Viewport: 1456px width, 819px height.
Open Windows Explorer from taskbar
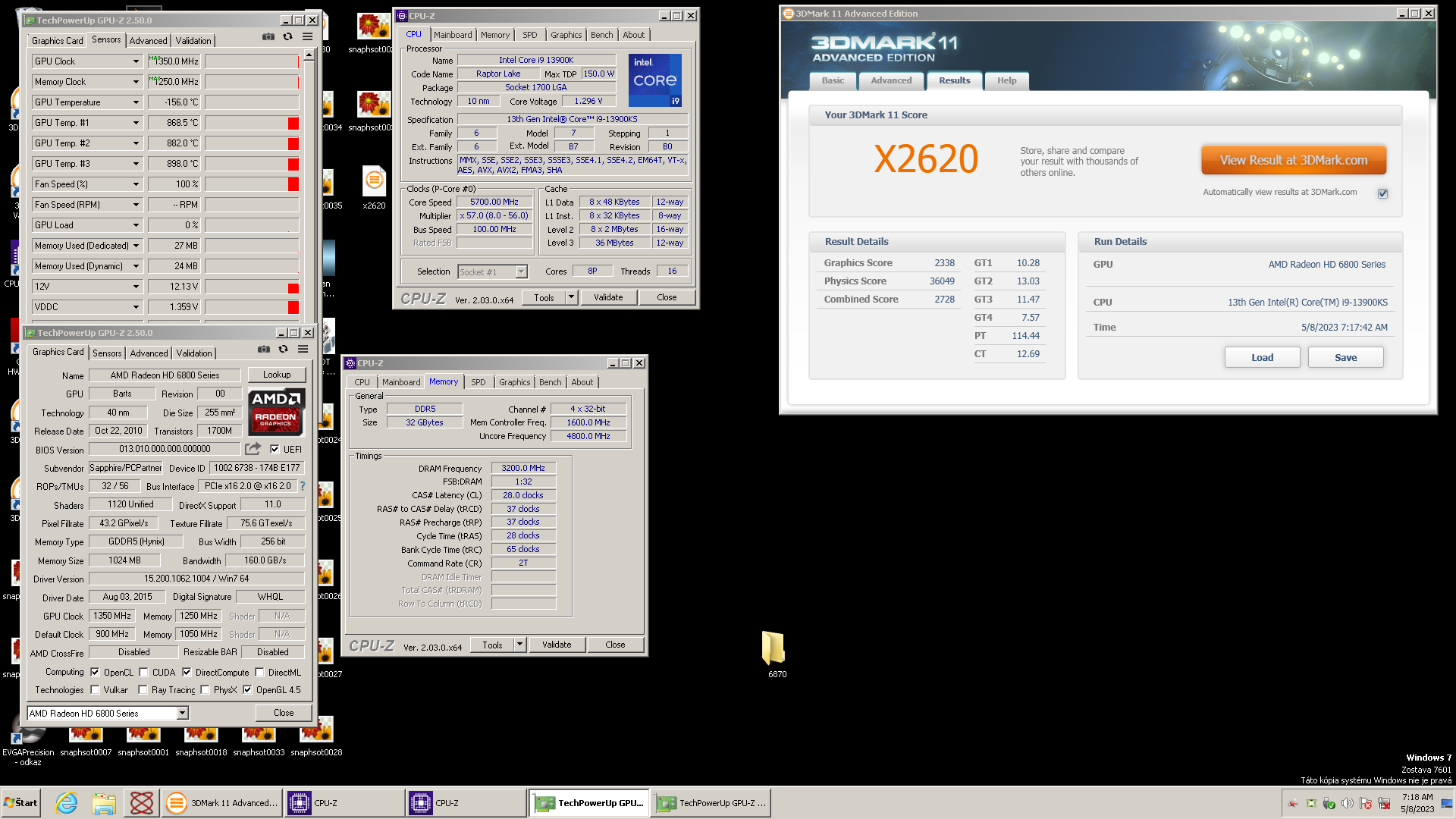[x=104, y=803]
